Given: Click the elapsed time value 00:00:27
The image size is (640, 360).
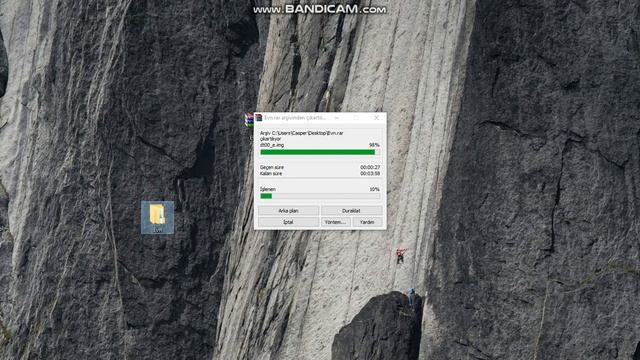Looking at the screenshot, I should (x=370, y=167).
